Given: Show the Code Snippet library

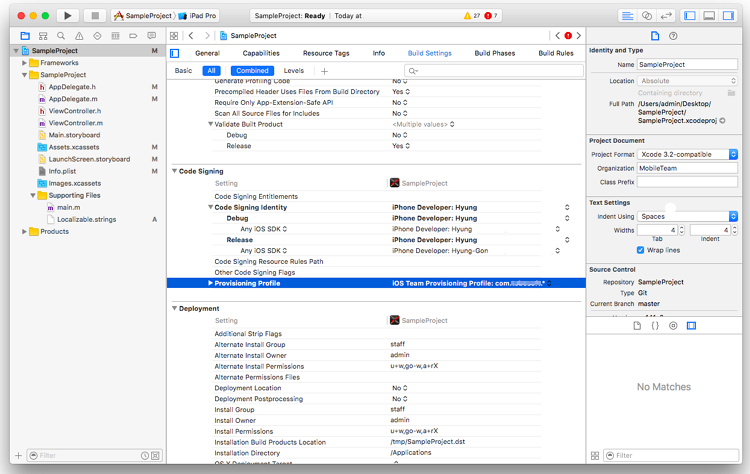Looking at the screenshot, I should [x=655, y=326].
